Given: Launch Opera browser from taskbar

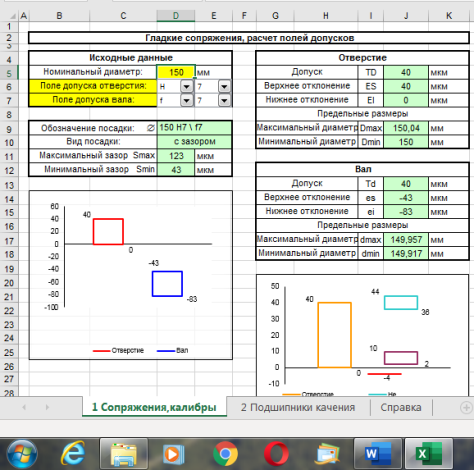Looking at the screenshot, I should (x=276, y=454).
